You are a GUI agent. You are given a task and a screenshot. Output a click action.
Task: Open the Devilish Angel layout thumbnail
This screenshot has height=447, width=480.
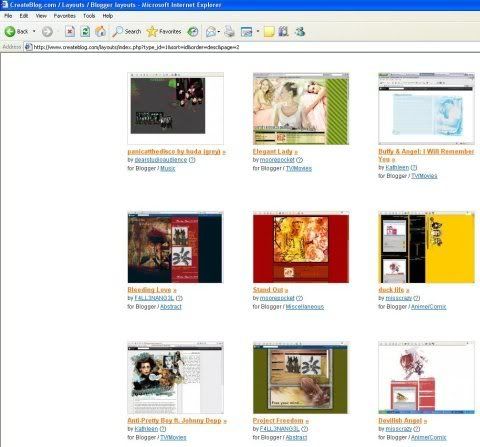pos(426,378)
